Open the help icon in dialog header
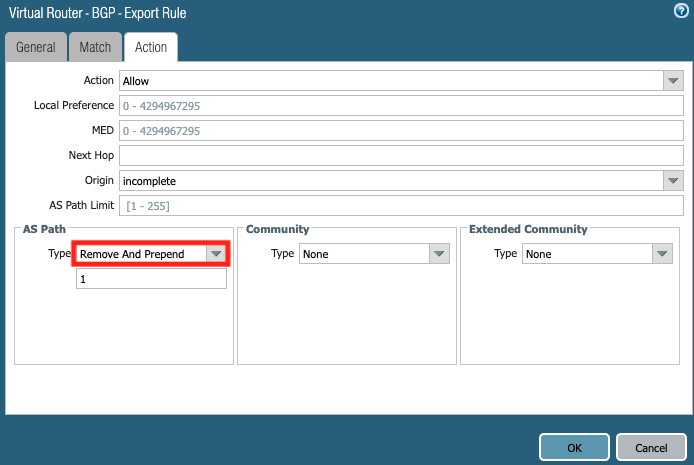 tap(681, 11)
